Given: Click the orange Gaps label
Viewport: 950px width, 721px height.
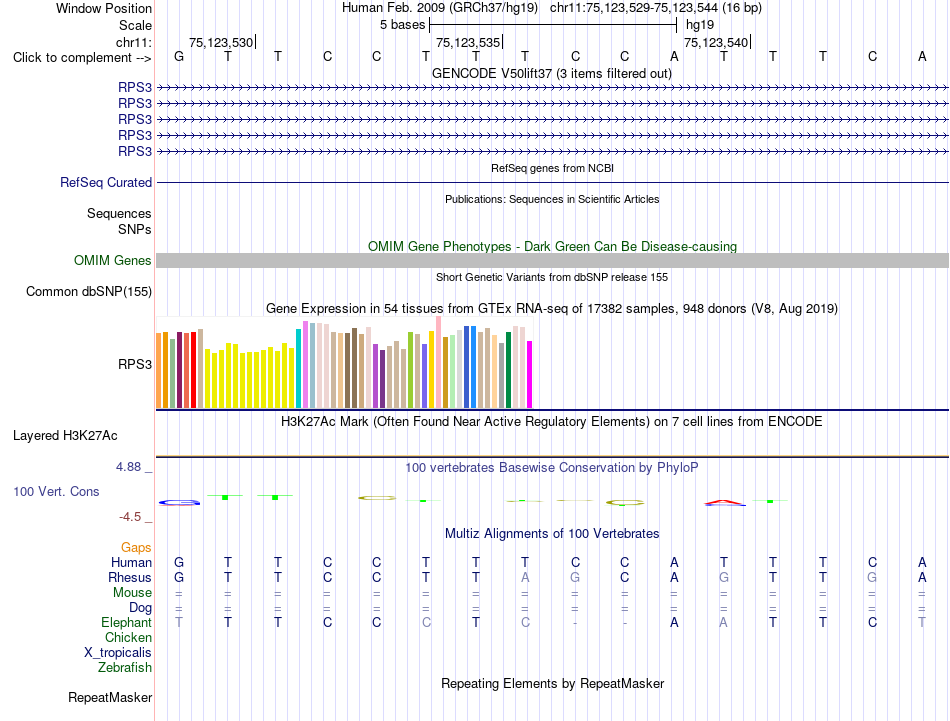Looking at the screenshot, I should coord(136,548).
